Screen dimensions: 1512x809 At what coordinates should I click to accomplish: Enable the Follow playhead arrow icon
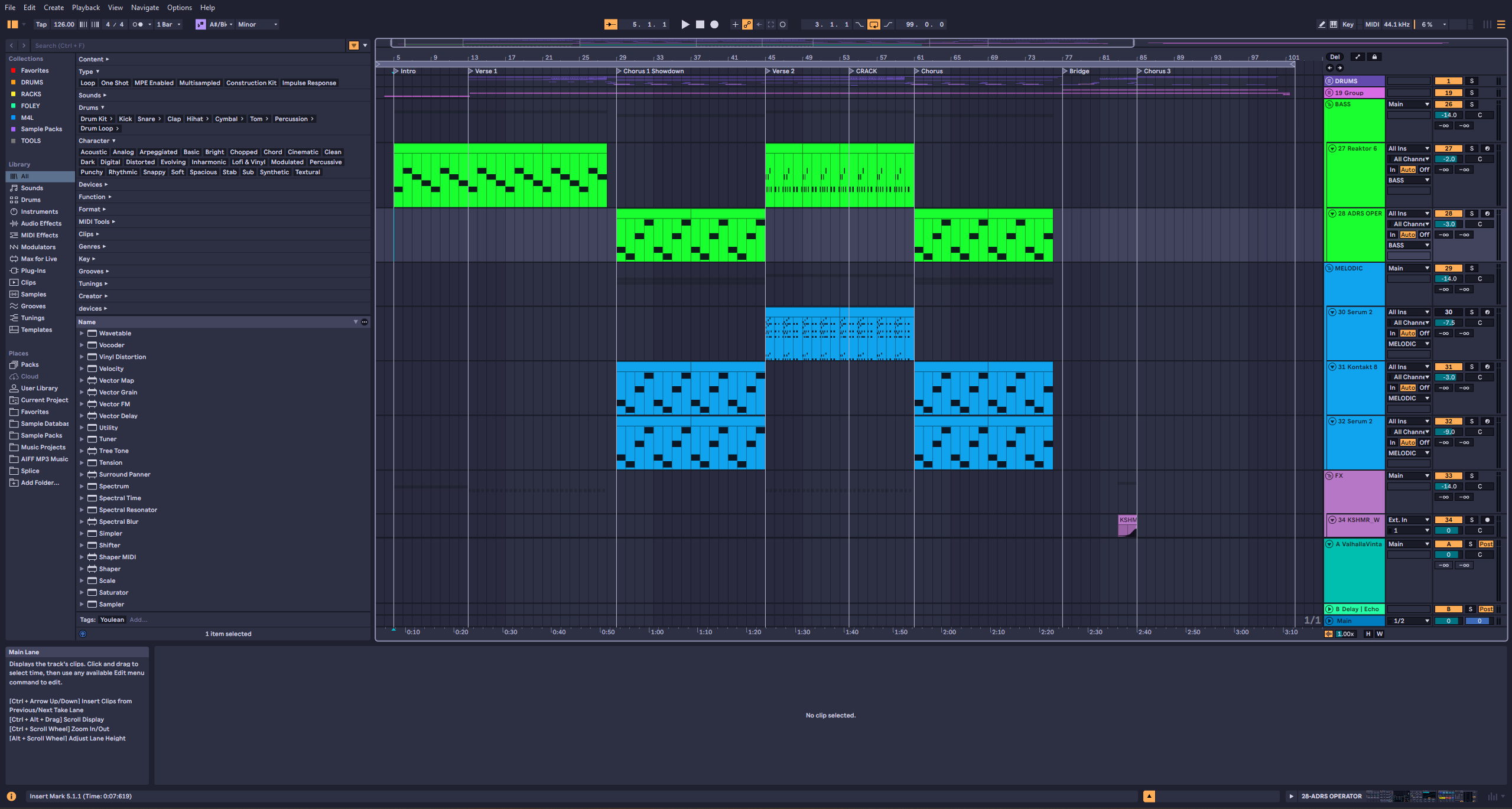coord(611,24)
